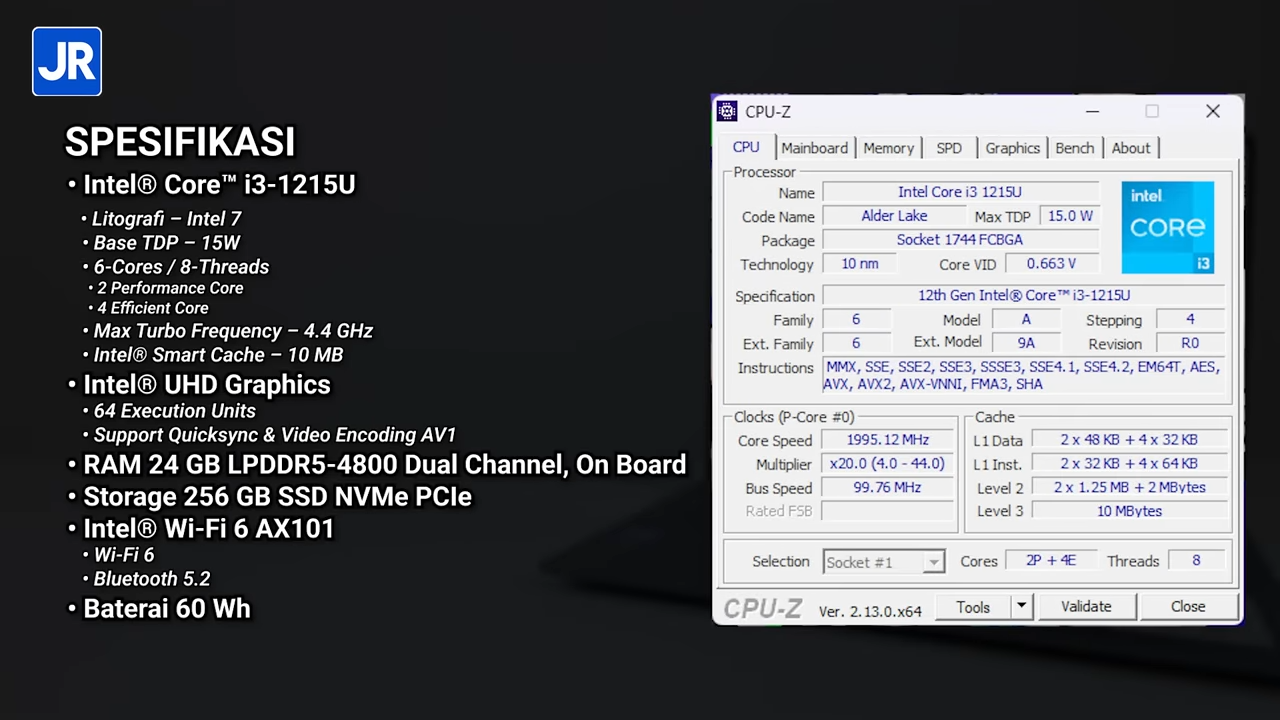Screen dimensions: 1280x720
Task: Click the Revision value R0
Action: pyautogui.click(x=1190, y=343)
